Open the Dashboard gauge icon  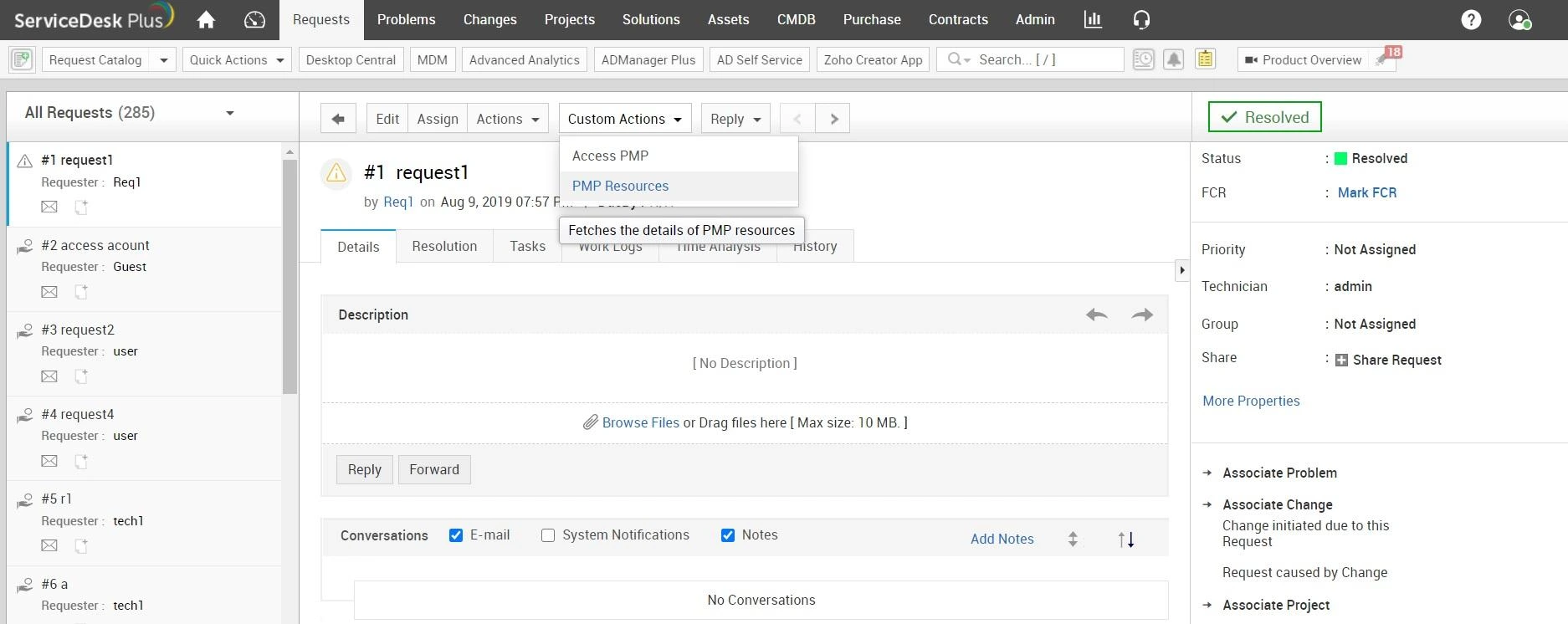254,19
